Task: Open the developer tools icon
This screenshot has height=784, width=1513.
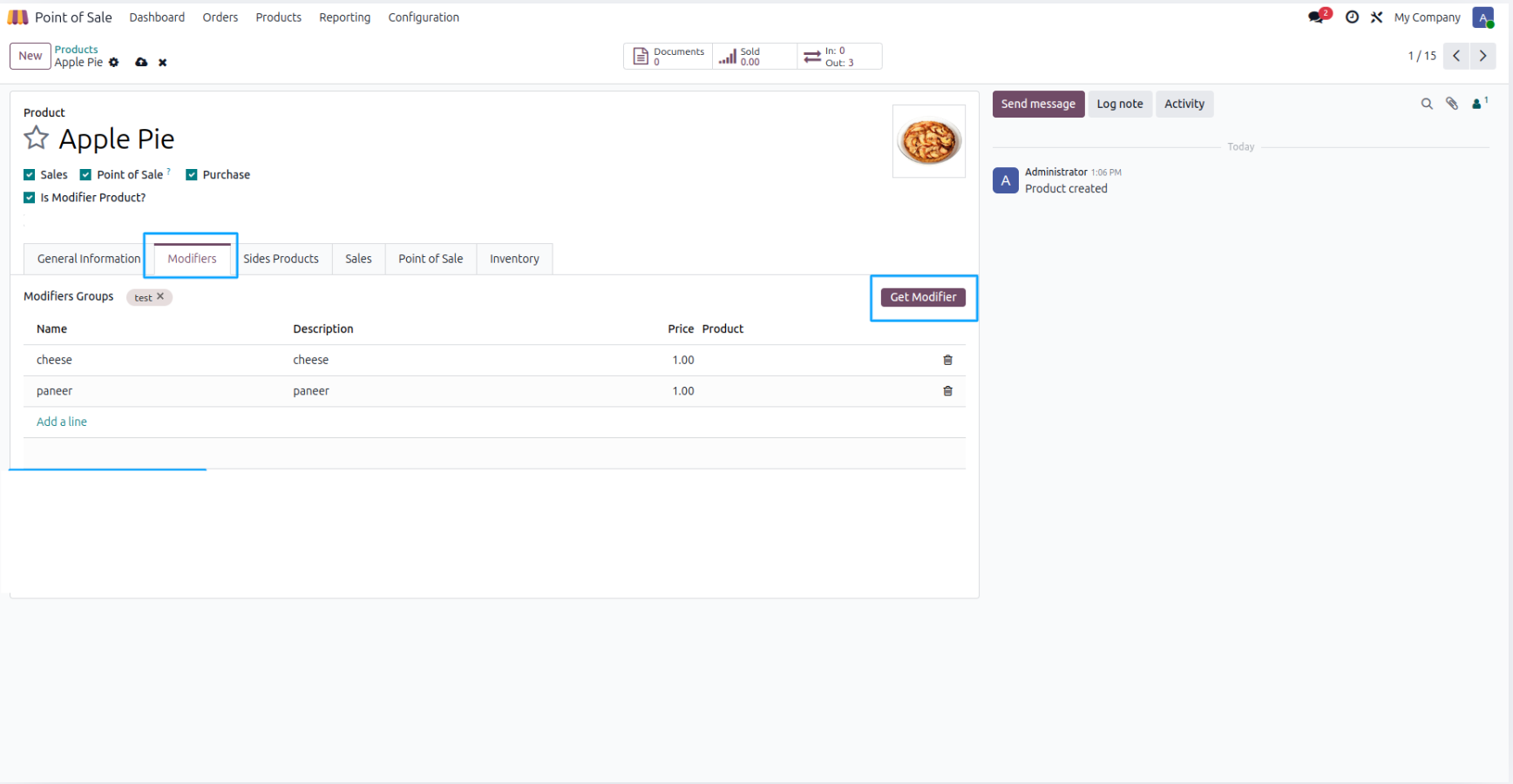Action: tap(1376, 17)
